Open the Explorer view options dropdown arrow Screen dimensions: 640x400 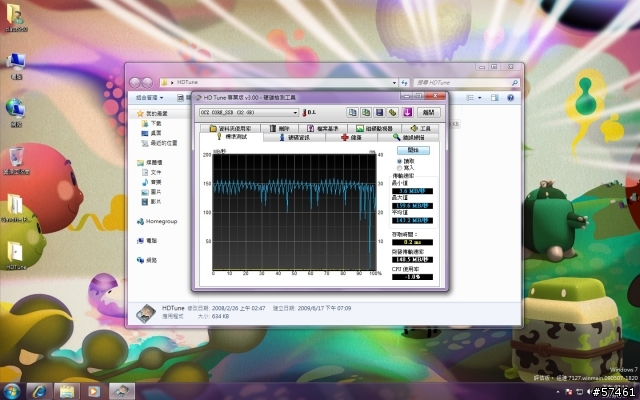(480, 98)
